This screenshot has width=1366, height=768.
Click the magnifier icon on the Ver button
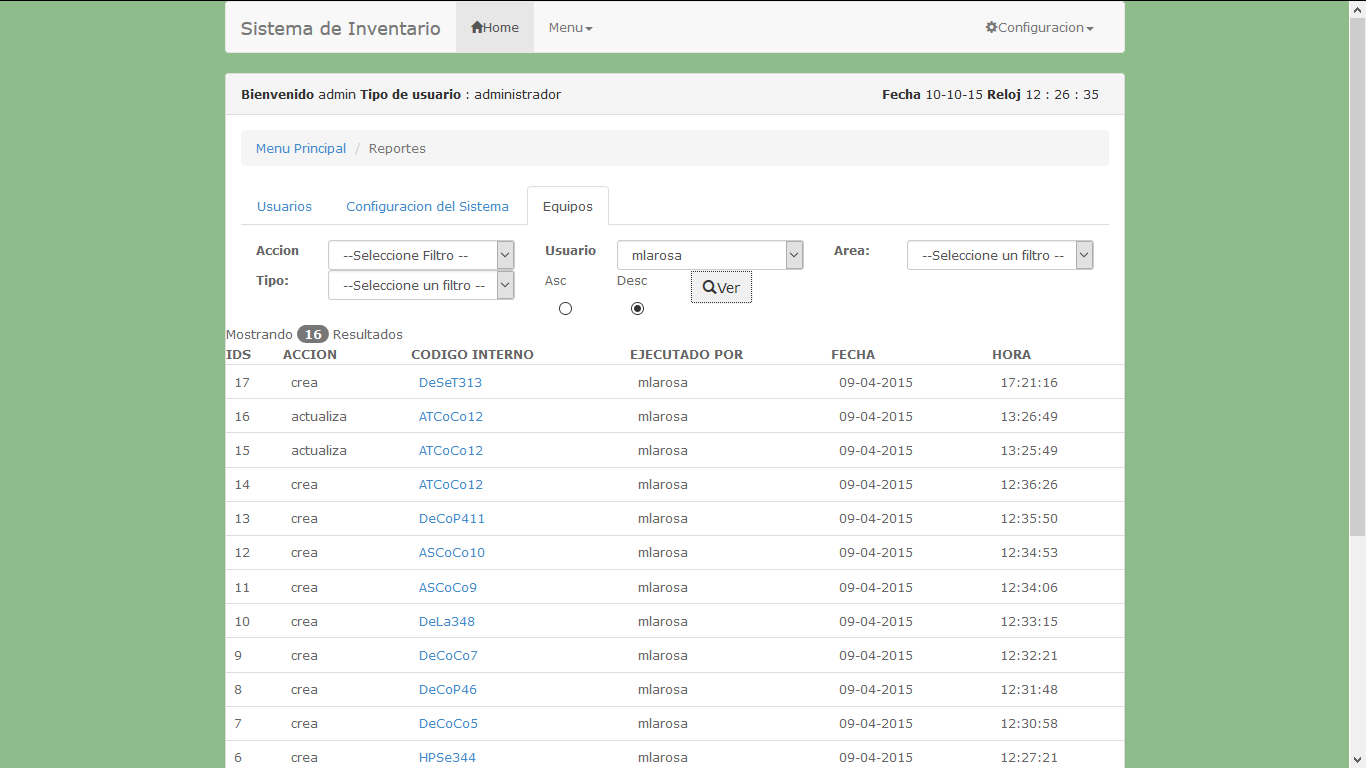tap(709, 287)
